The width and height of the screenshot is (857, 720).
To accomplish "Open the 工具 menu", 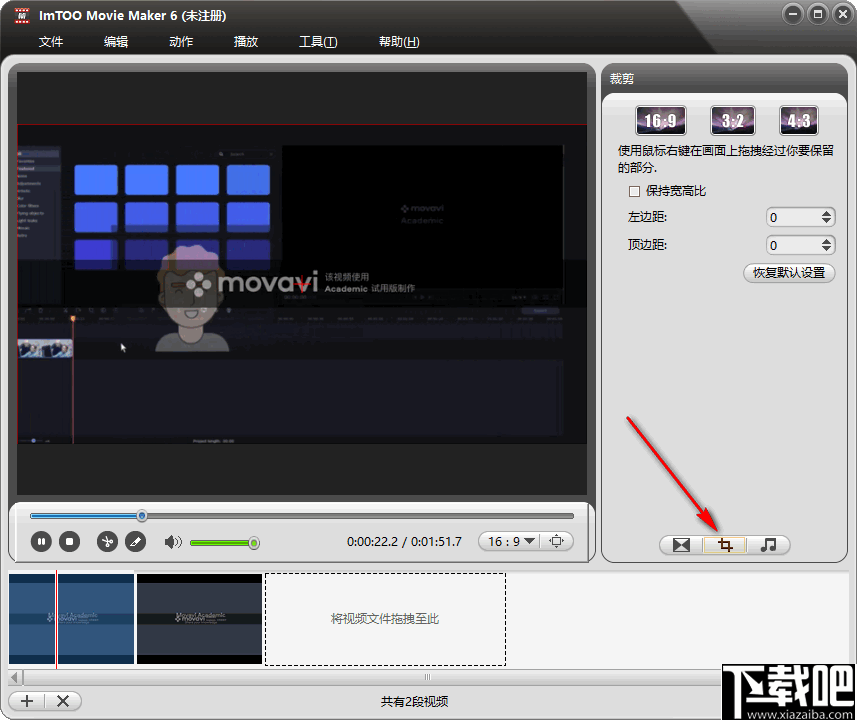I will pos(317,42).
